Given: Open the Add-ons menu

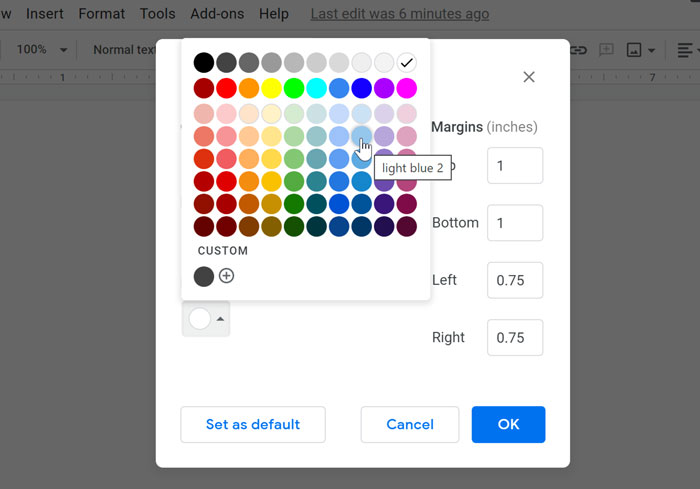Looking at the screenshot, I should pyautogui.click(x=217, y=14).
